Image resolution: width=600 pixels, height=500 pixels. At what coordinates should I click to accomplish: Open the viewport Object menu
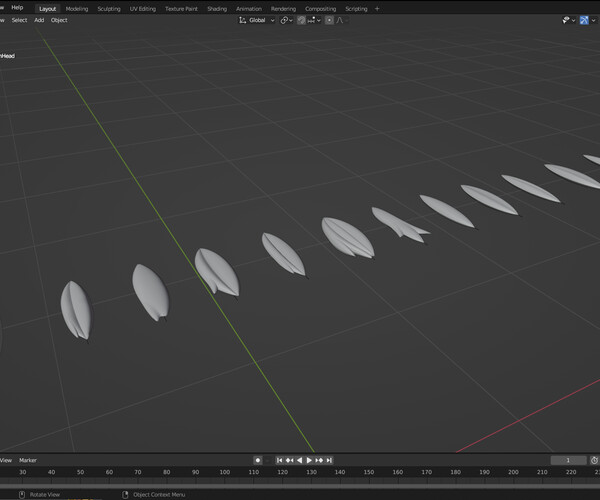coord(59,20)
